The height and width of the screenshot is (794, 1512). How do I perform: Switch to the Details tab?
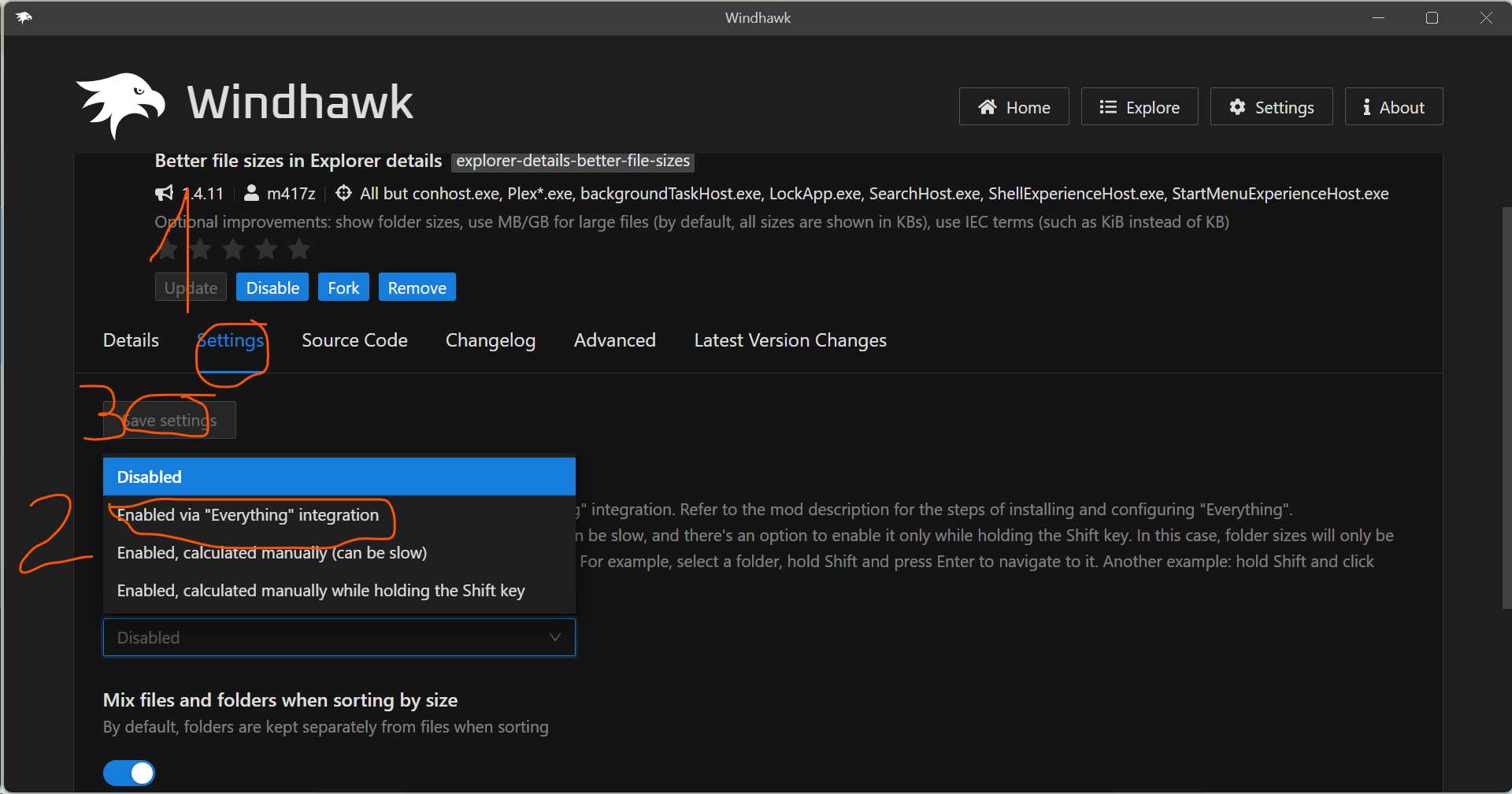click(131, 340)
